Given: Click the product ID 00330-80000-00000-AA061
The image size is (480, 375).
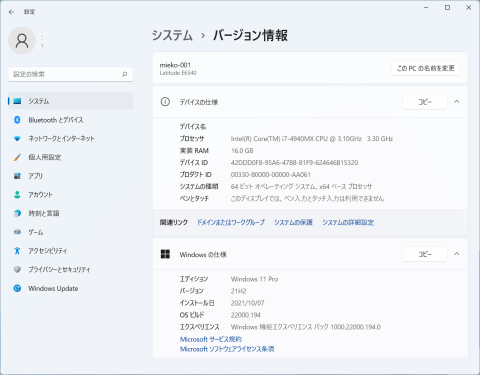Looking at the screenshot, I should click(271, 175).
